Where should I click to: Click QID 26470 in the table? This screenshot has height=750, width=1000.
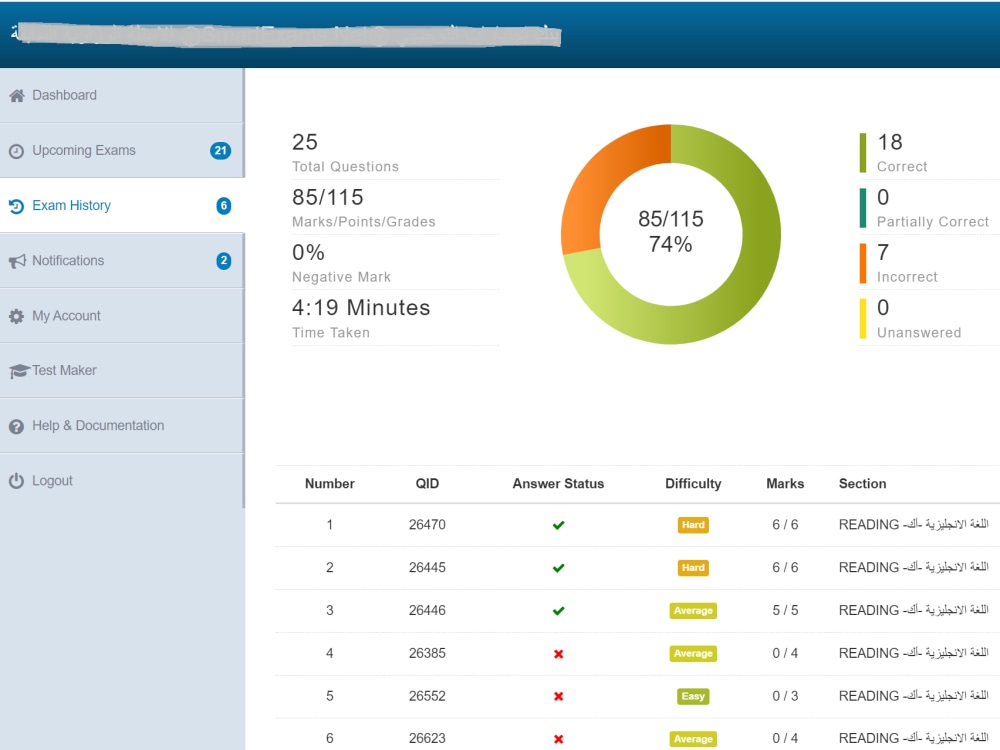427,525
